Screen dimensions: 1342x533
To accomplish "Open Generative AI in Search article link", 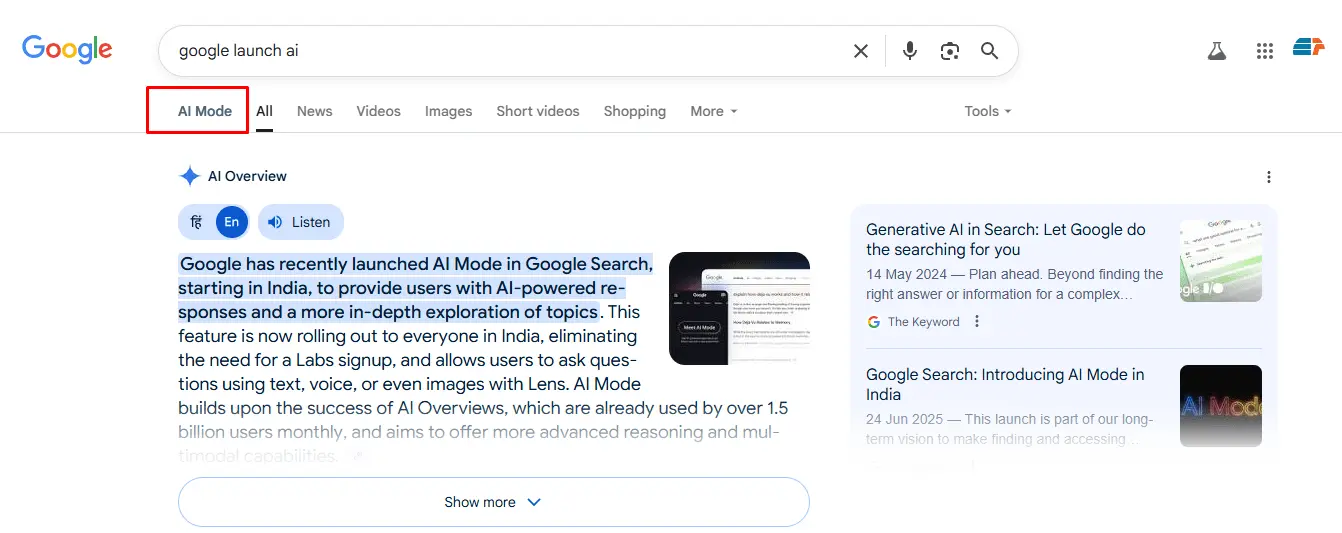I will click(1006, 239).
